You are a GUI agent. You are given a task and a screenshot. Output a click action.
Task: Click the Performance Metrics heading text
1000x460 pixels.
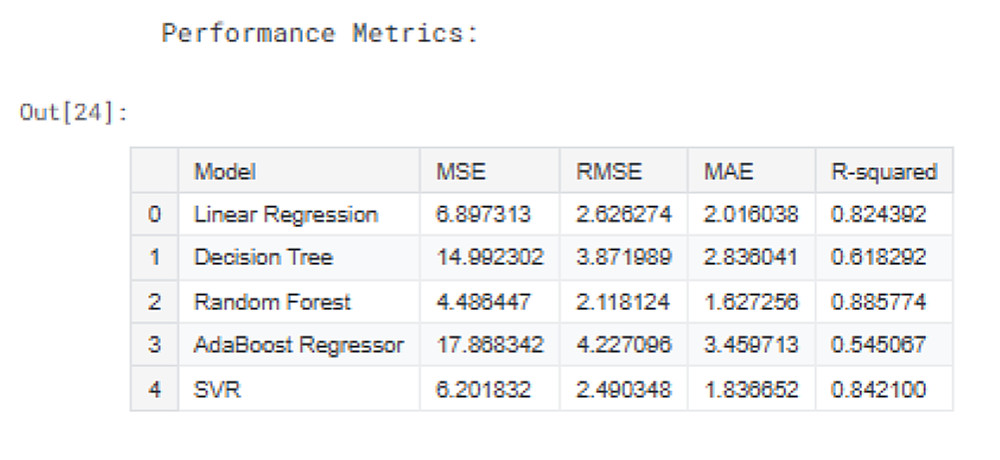320,33
